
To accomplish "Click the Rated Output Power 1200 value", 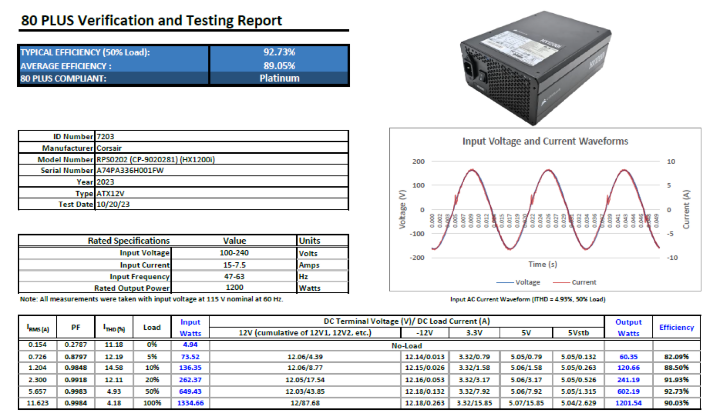I will pyautogui.click(x=234, y=288).
